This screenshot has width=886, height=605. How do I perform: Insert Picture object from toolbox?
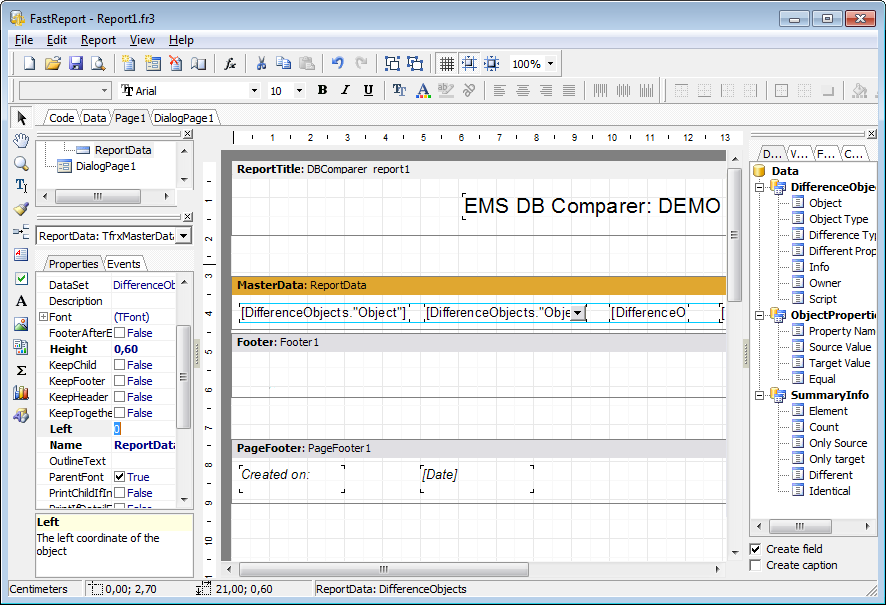21,324
